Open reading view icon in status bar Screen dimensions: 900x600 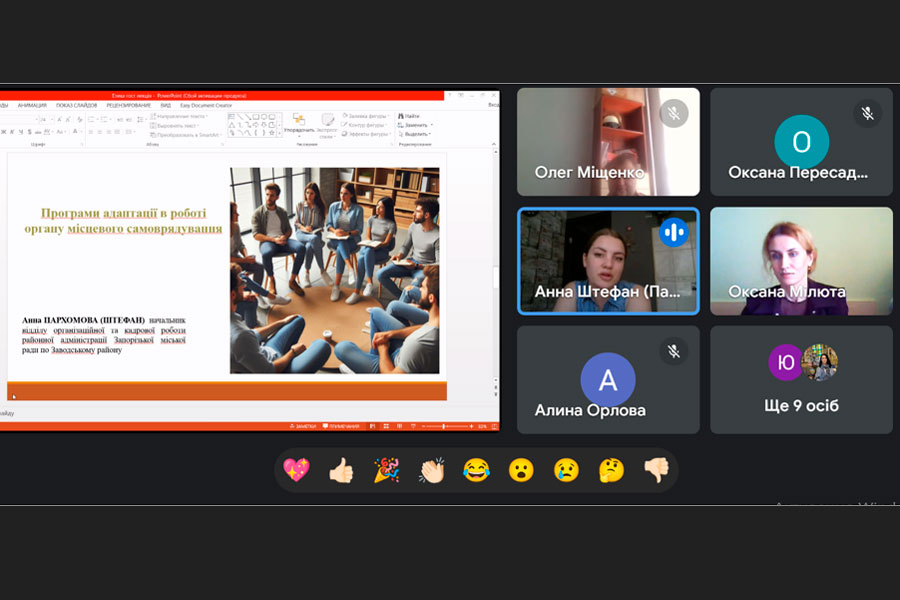tap(399, 426)
